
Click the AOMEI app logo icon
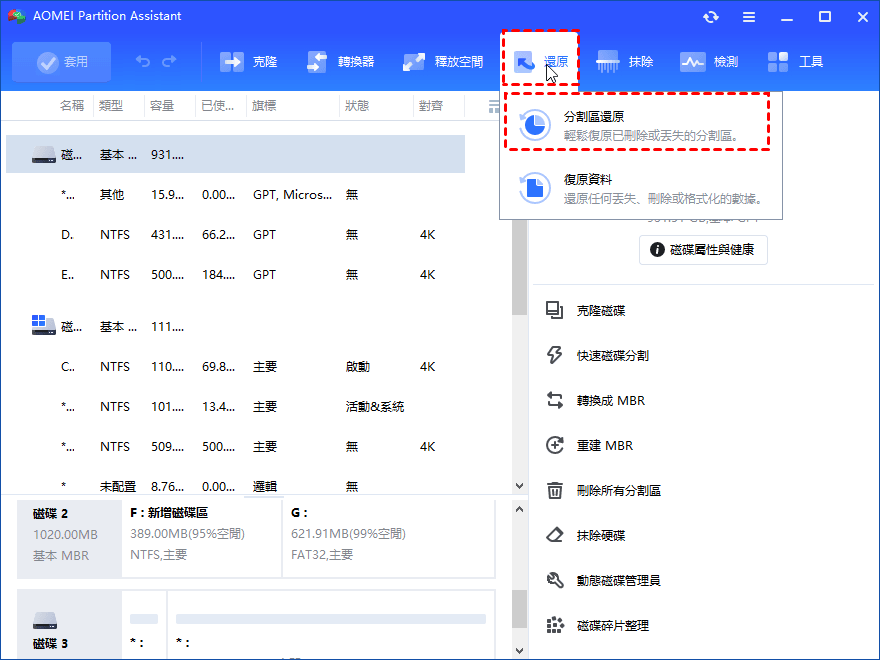click(16, 16)
